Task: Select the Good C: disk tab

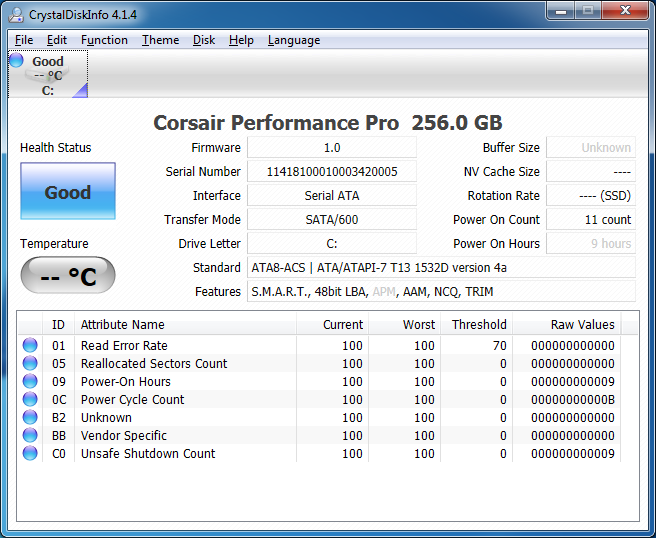Action: coord(48,74)
